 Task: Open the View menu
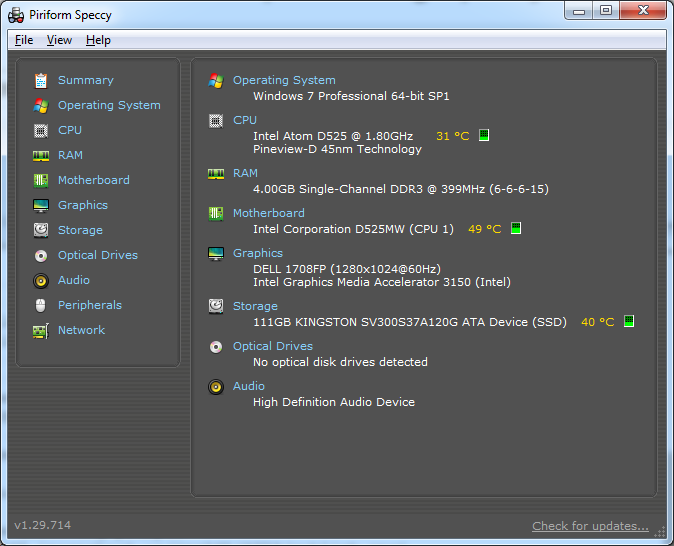[x=59, y=40]
